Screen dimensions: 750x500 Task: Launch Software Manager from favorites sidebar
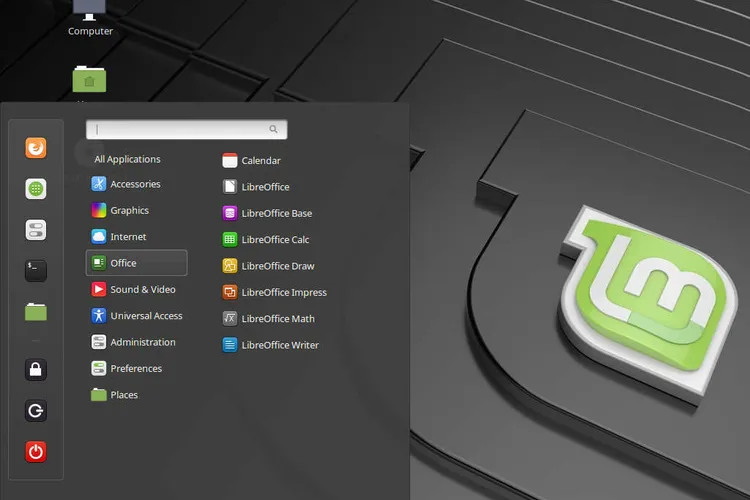(x=36, y=189)
